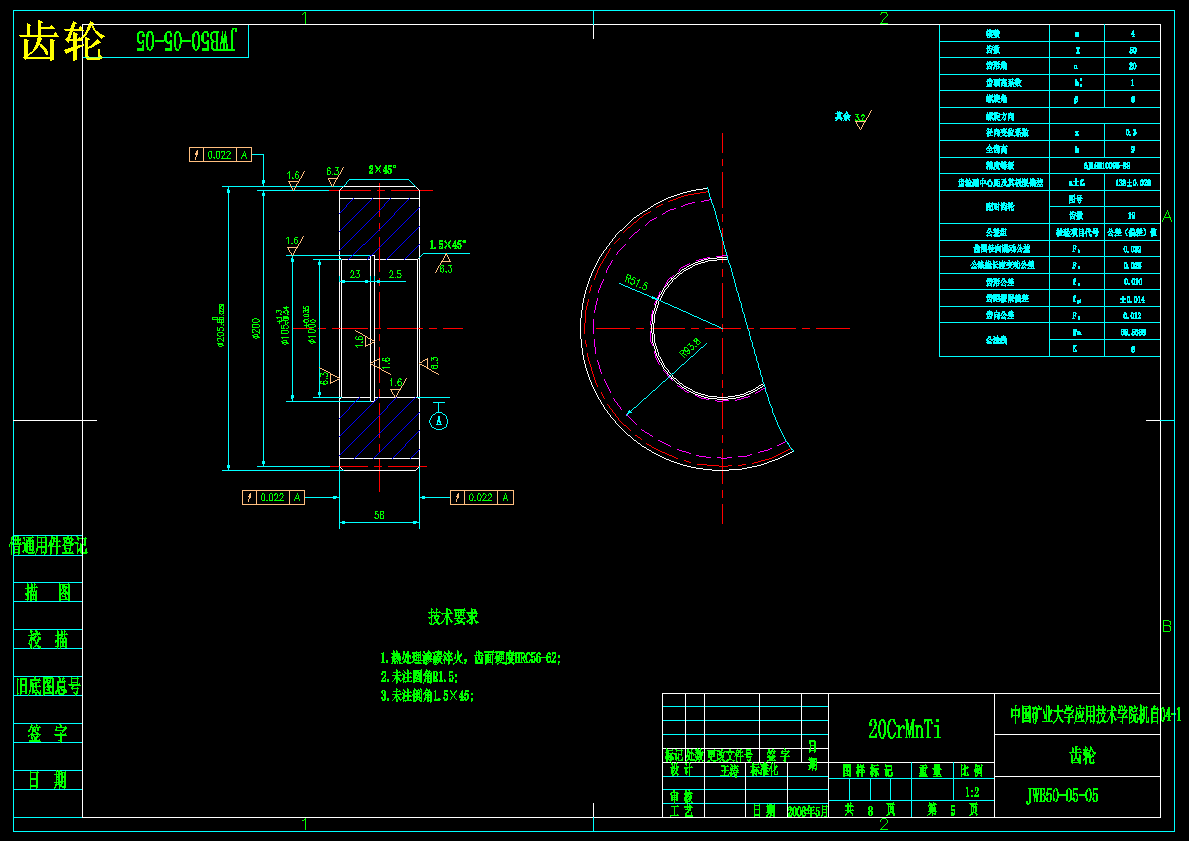Select the 借通用件登记 margin label
Screen dimensions: 1189x841
(48, 545)
